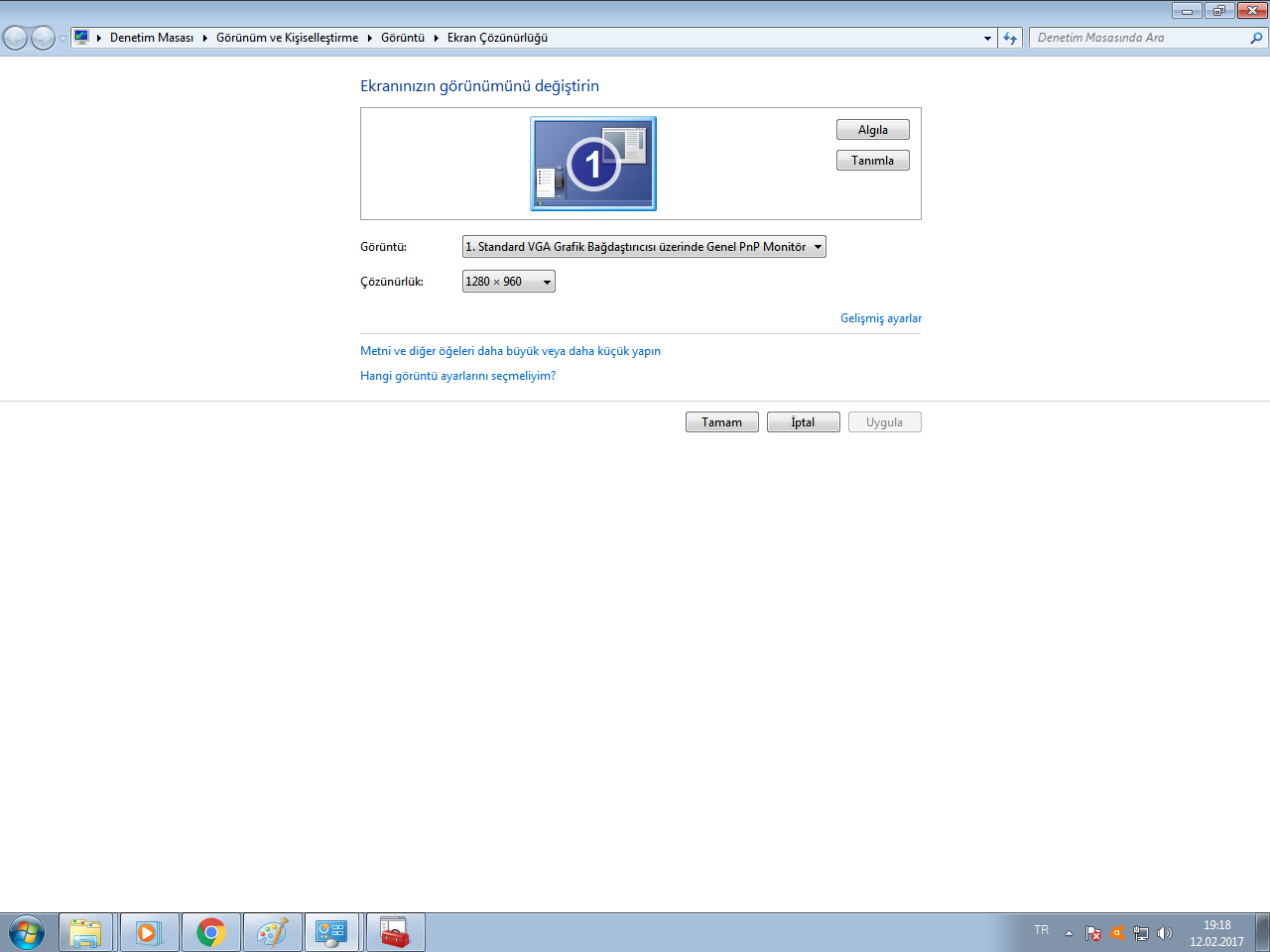
Task: Click the Uygula button
Action: point(885,422)
